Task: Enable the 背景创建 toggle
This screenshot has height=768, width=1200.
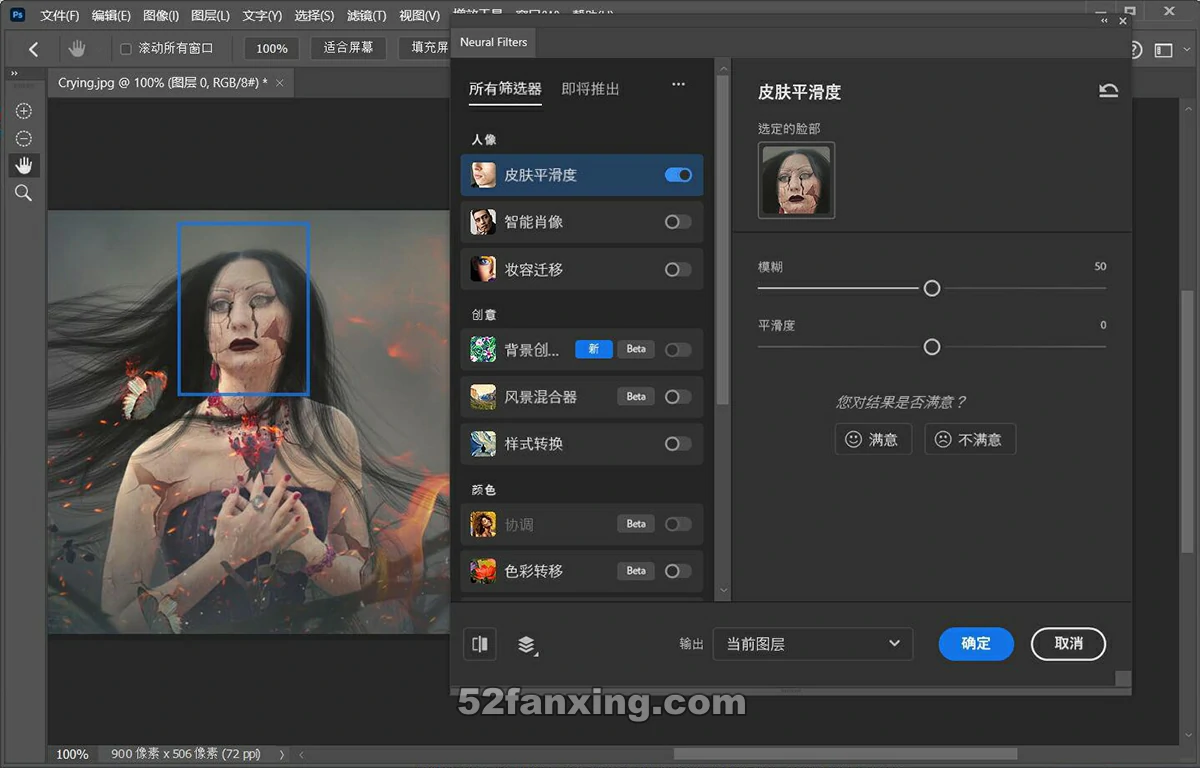Action: 678,349
